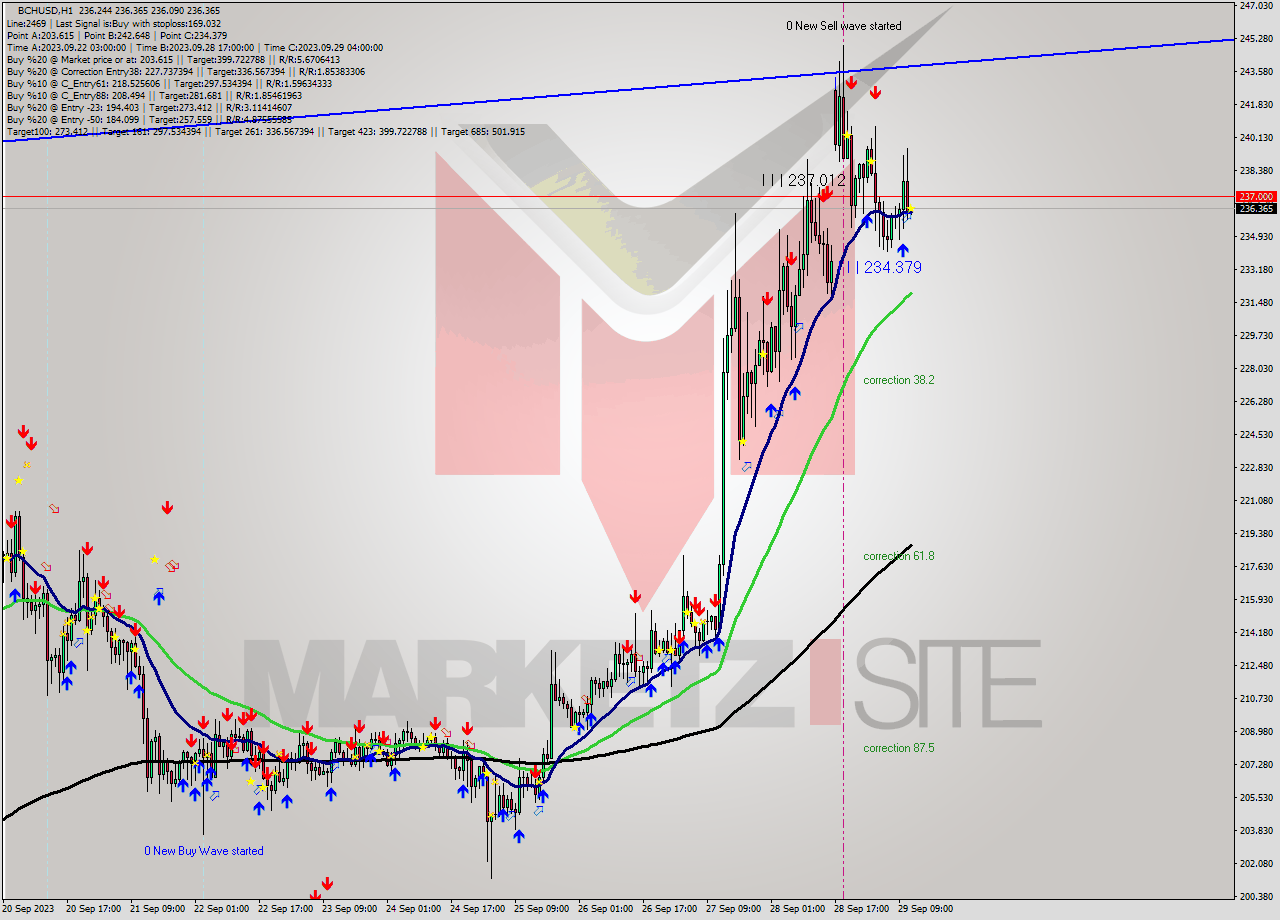Click the '26 Sep 17:00' time label
This screenshot has width=1280, height=920.
click(670, 910)
